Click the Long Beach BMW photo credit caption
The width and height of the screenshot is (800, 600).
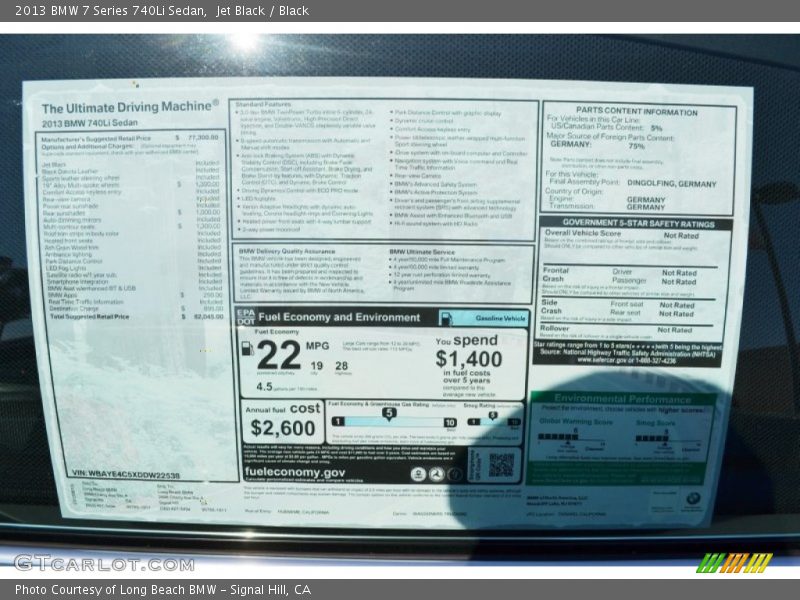coord(160,590)
